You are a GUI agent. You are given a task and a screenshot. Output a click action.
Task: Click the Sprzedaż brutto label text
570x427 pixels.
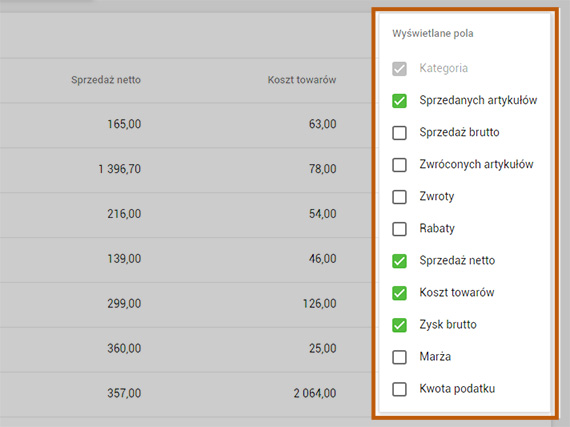(x=459, y=132)
